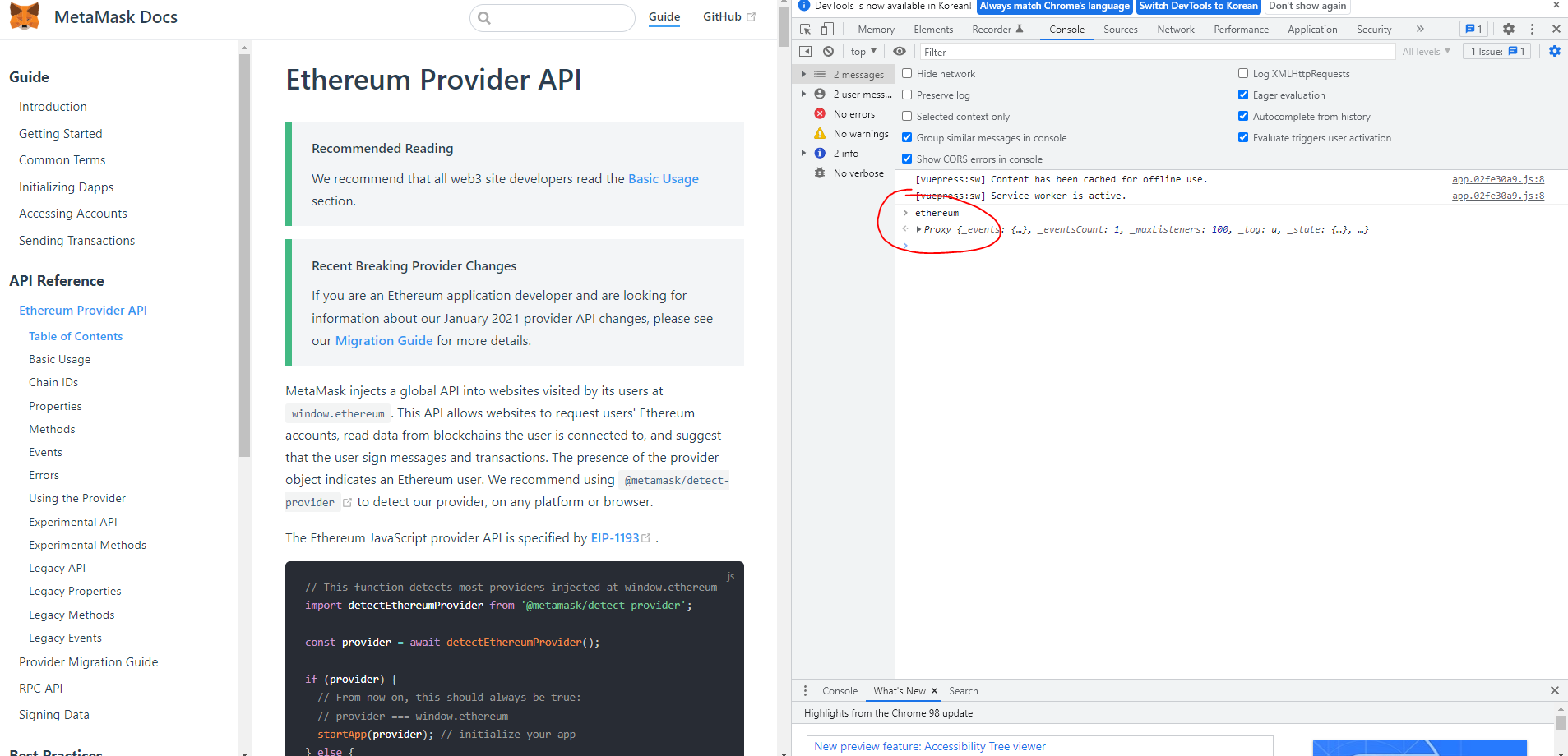Screen dimensions: 1568x756
Task: Click the blue info icon in the infobar
Action: click(804, 6)
